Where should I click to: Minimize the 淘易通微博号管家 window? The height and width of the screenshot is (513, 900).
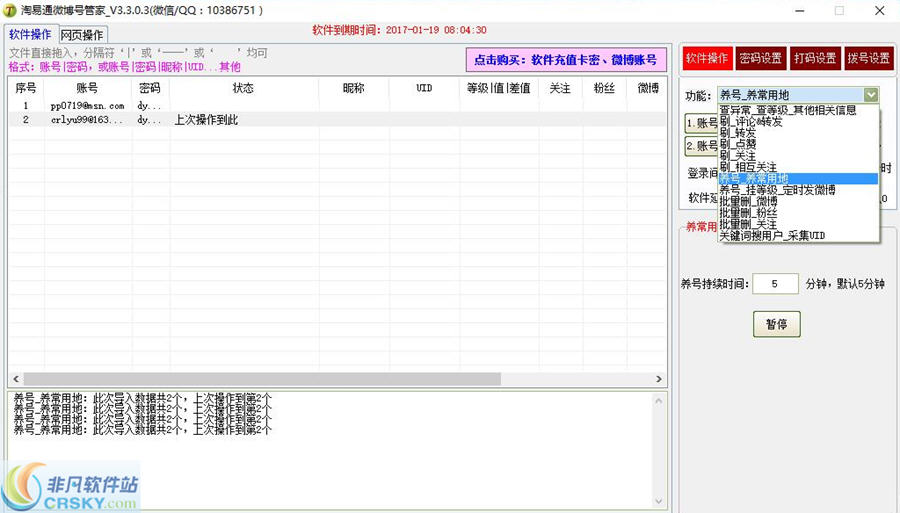click(x=800, y=10)
